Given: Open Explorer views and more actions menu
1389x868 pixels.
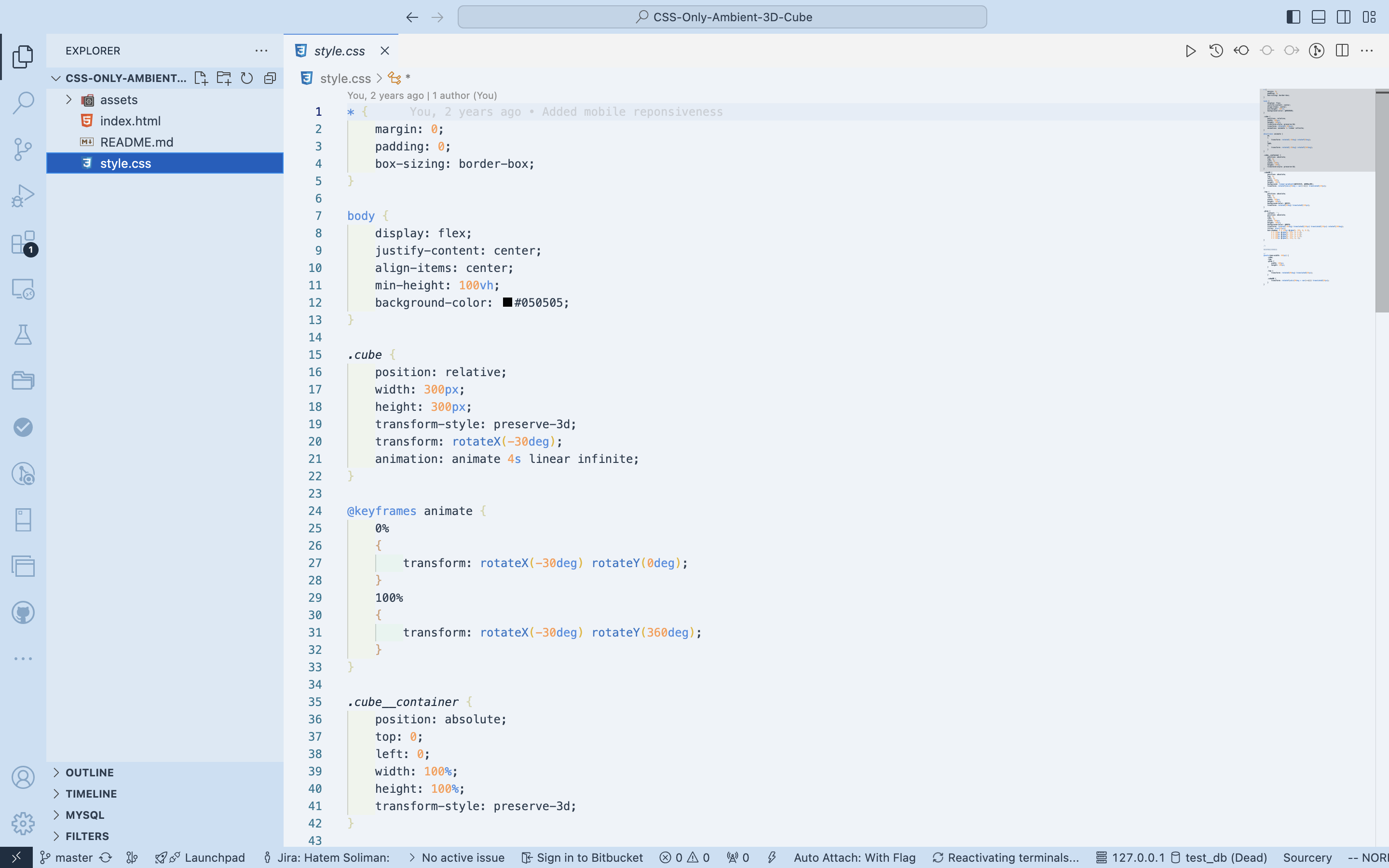Looking at the screenshot, I should tap(261, 51).
